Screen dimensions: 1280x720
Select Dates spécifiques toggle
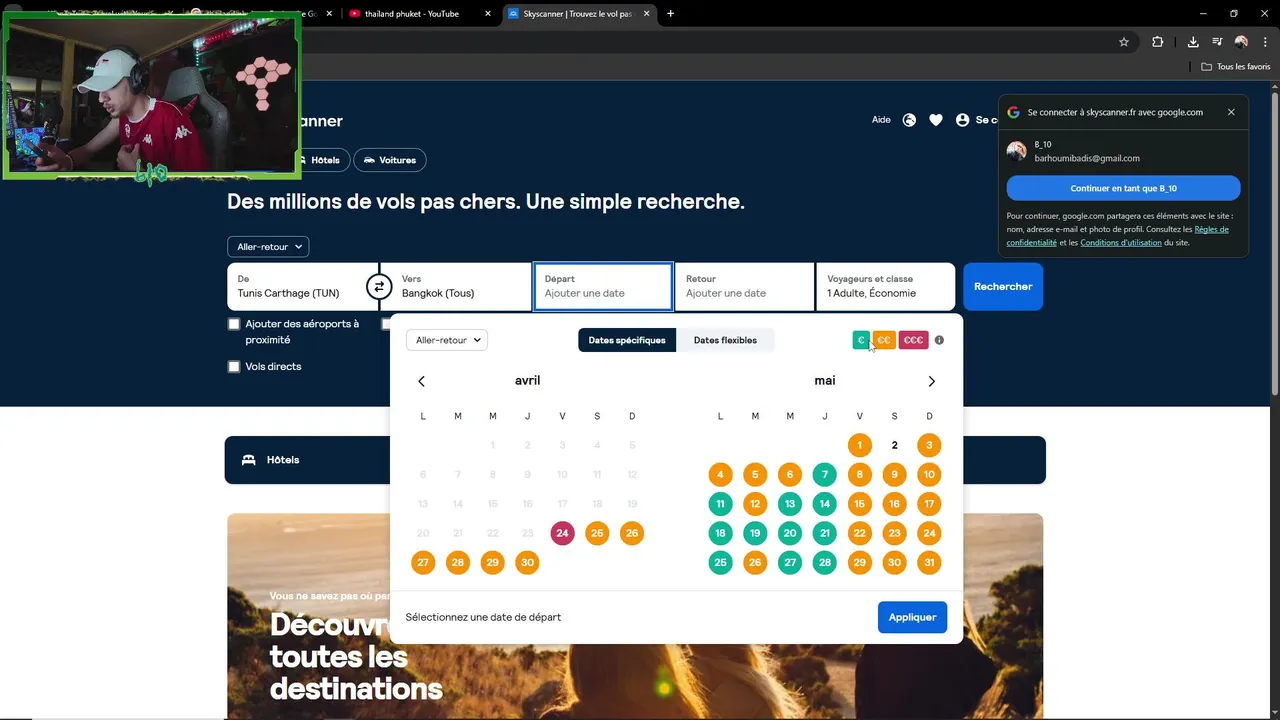(627, 340)
